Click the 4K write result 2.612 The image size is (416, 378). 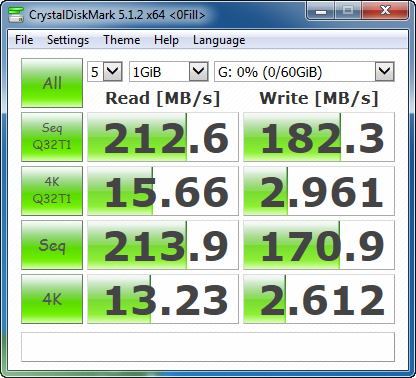[319, 299]
